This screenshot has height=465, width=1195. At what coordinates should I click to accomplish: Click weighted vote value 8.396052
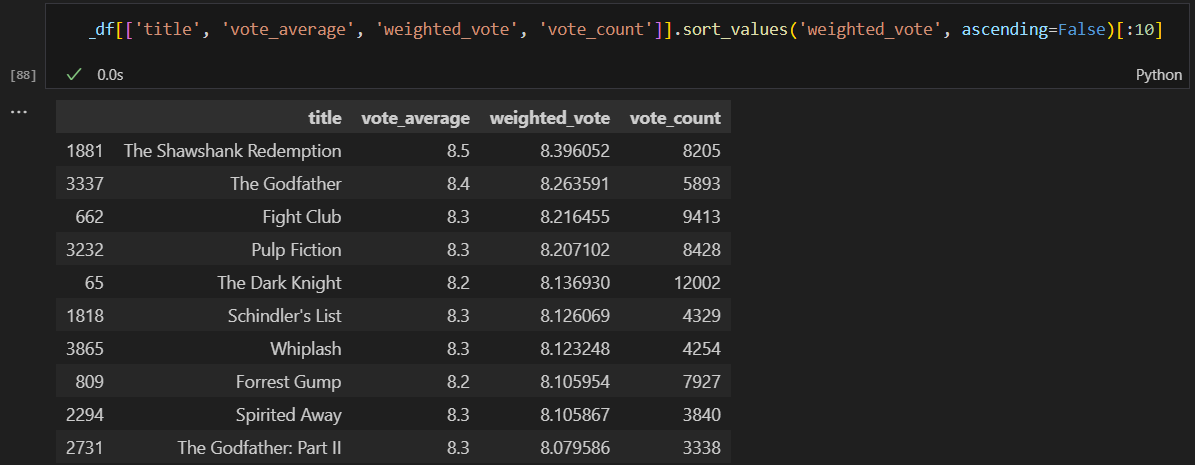575,151
